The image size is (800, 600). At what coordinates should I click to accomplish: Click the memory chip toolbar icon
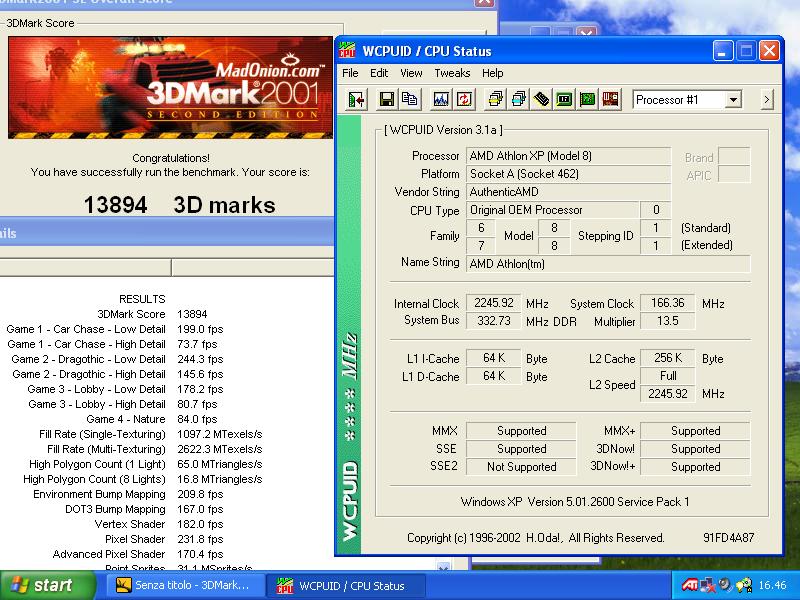coord(541,99)
